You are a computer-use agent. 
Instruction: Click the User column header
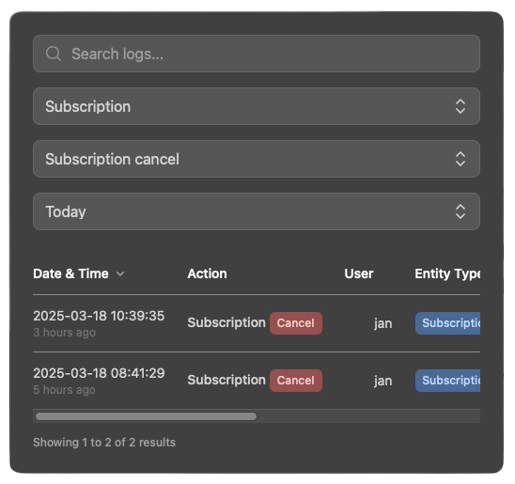359,274
